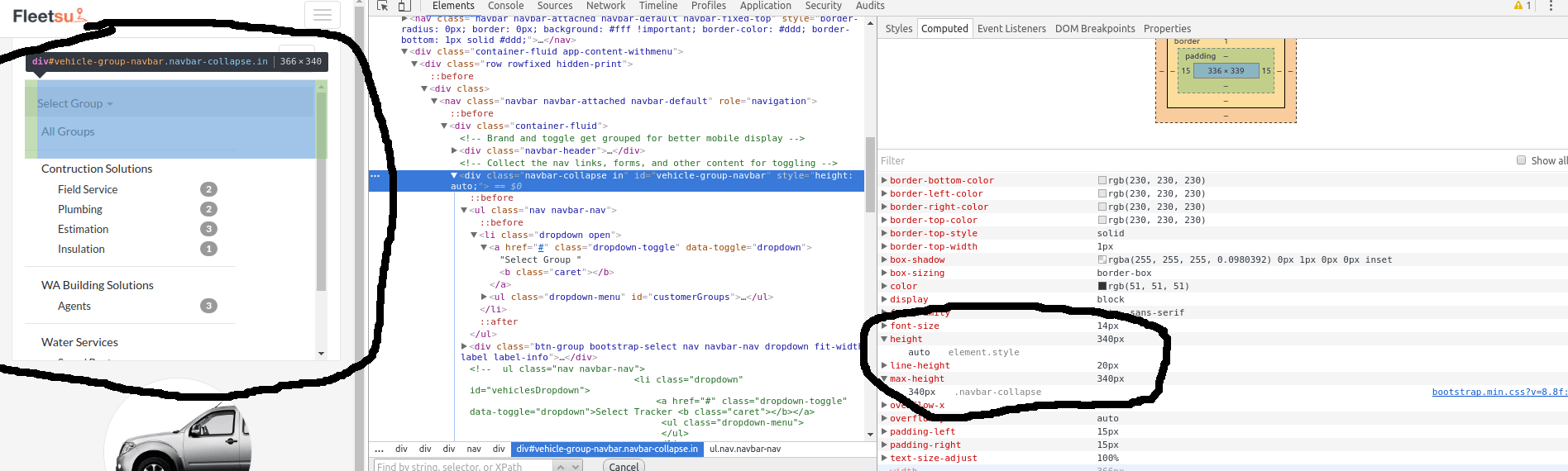Screen dimensions: 1568x471
Task: Click the Fleetsu logo
Action: (49, 15)
